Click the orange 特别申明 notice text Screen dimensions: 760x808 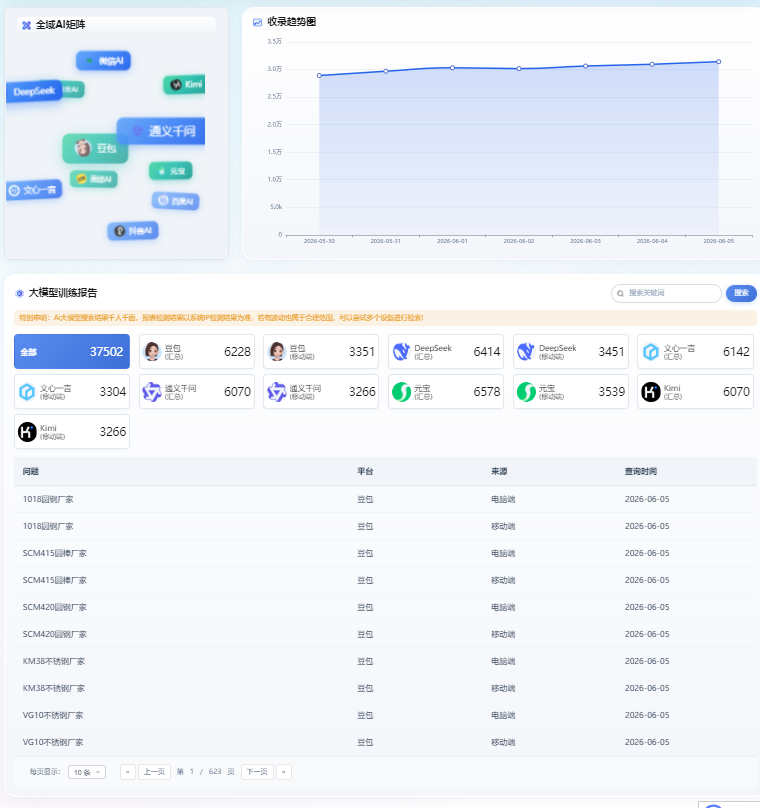(221, 318)
